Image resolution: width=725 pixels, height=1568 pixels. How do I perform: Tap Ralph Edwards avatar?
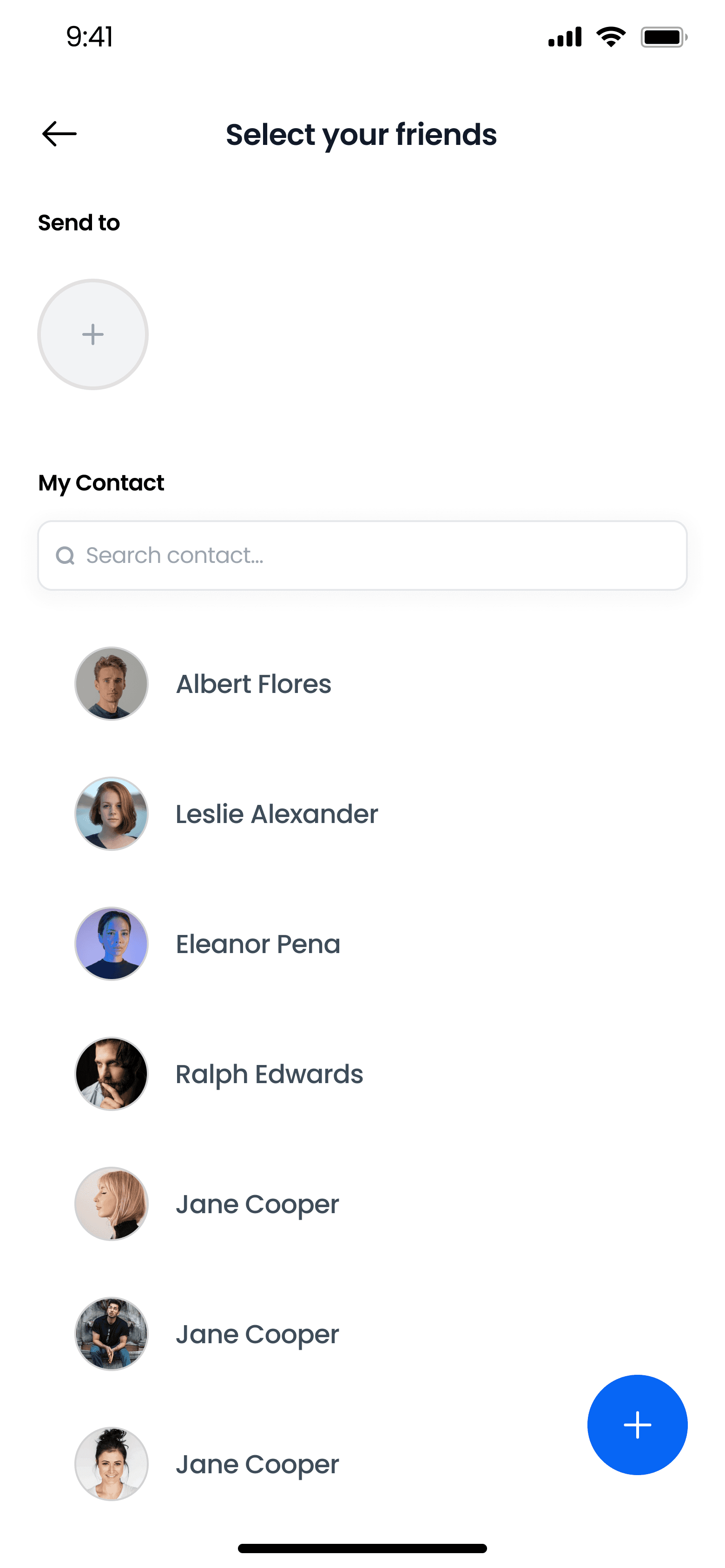coord(112,1074)
